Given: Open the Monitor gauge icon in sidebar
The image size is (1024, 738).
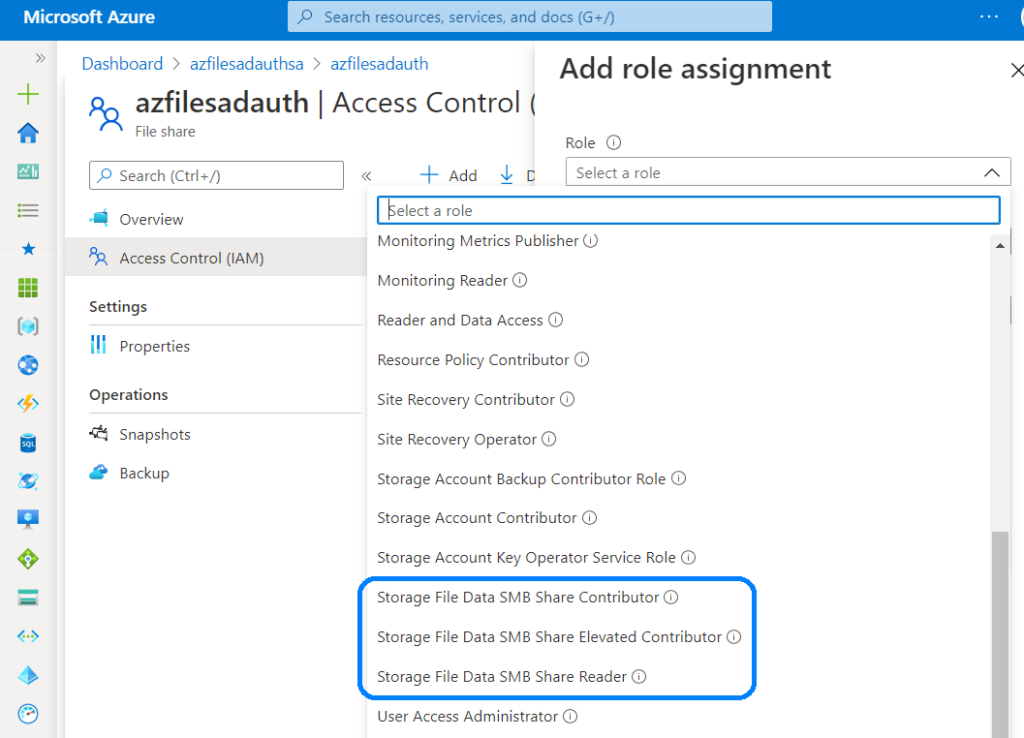Looking at the screenshot, I should click(x=27, y=714).
